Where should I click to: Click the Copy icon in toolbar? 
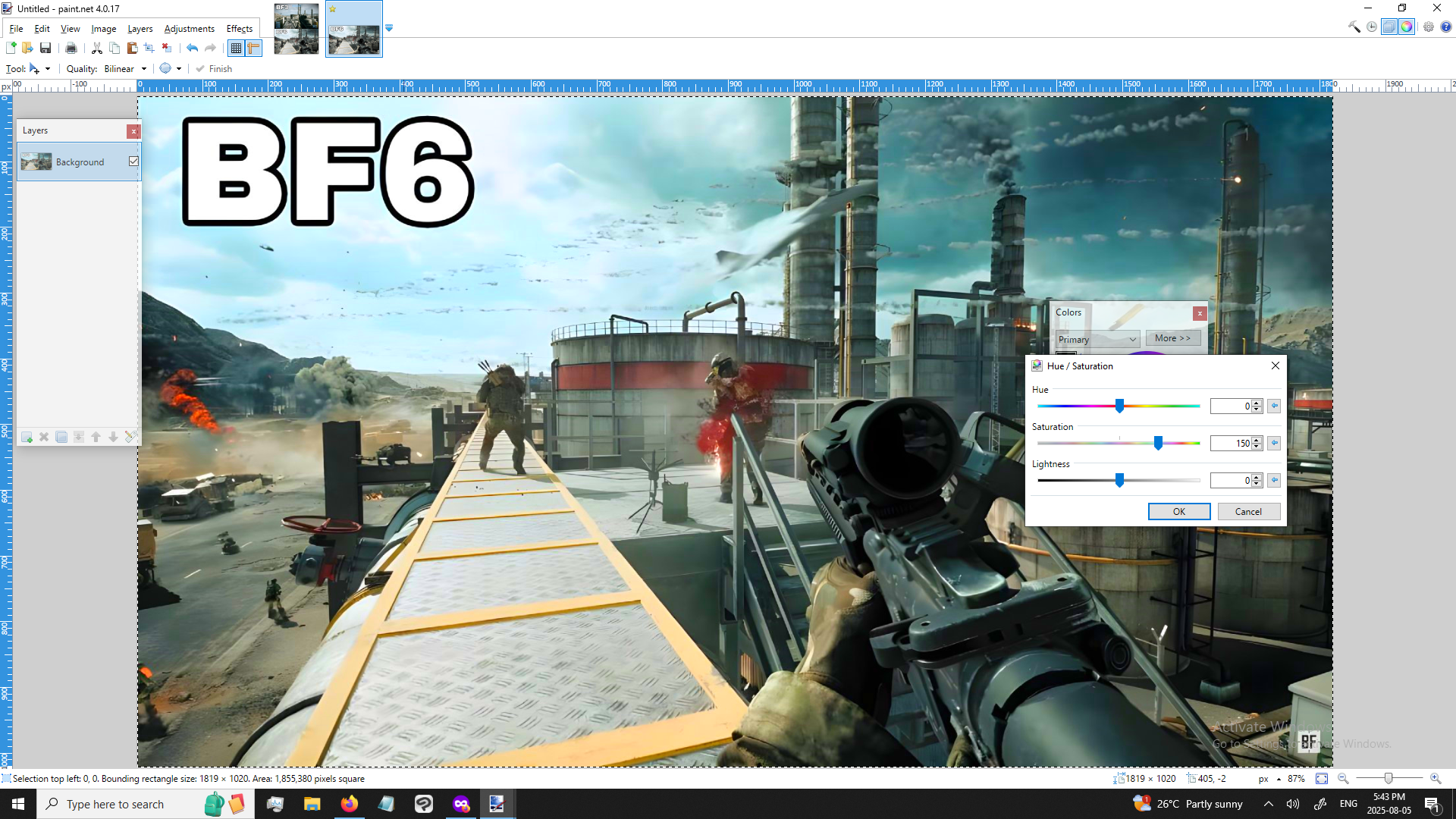[115, 48]
